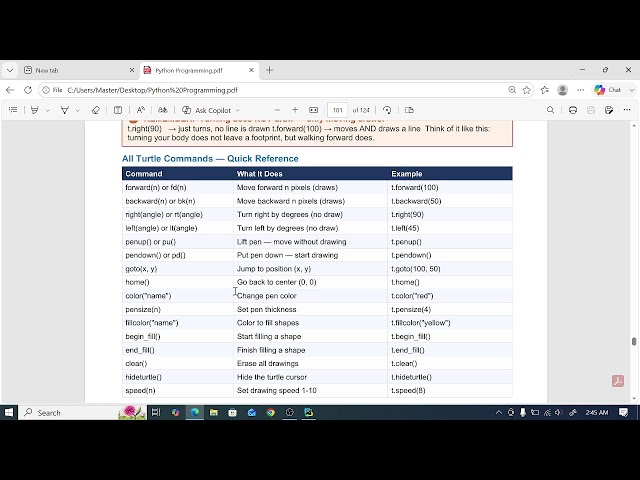Open the Highlight color options arrow
The width and height of the screenshot is (640, 480).
coord(48,110)
